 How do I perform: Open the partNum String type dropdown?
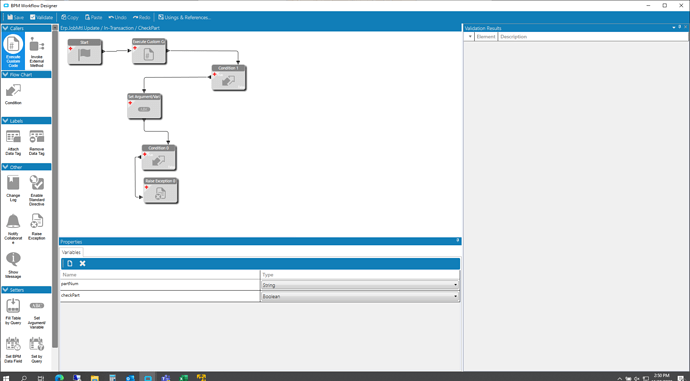tap(360, 285)
